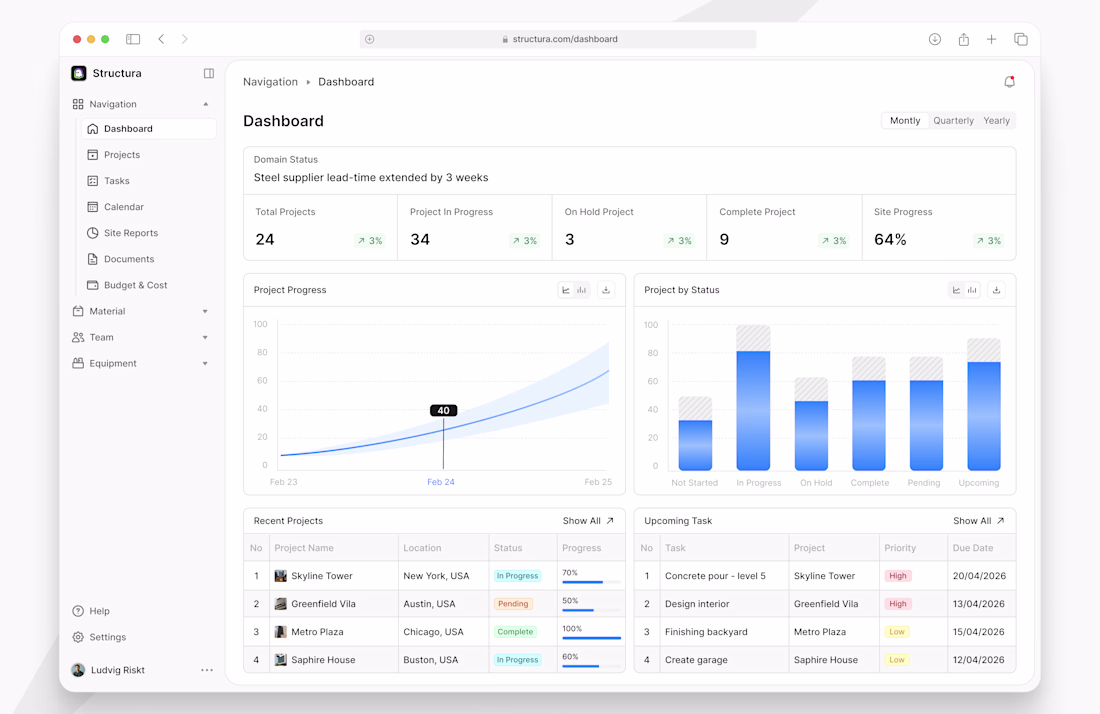
Task: Collapse the sidebar panel icon beside Structura
Action: pos(209,73)
